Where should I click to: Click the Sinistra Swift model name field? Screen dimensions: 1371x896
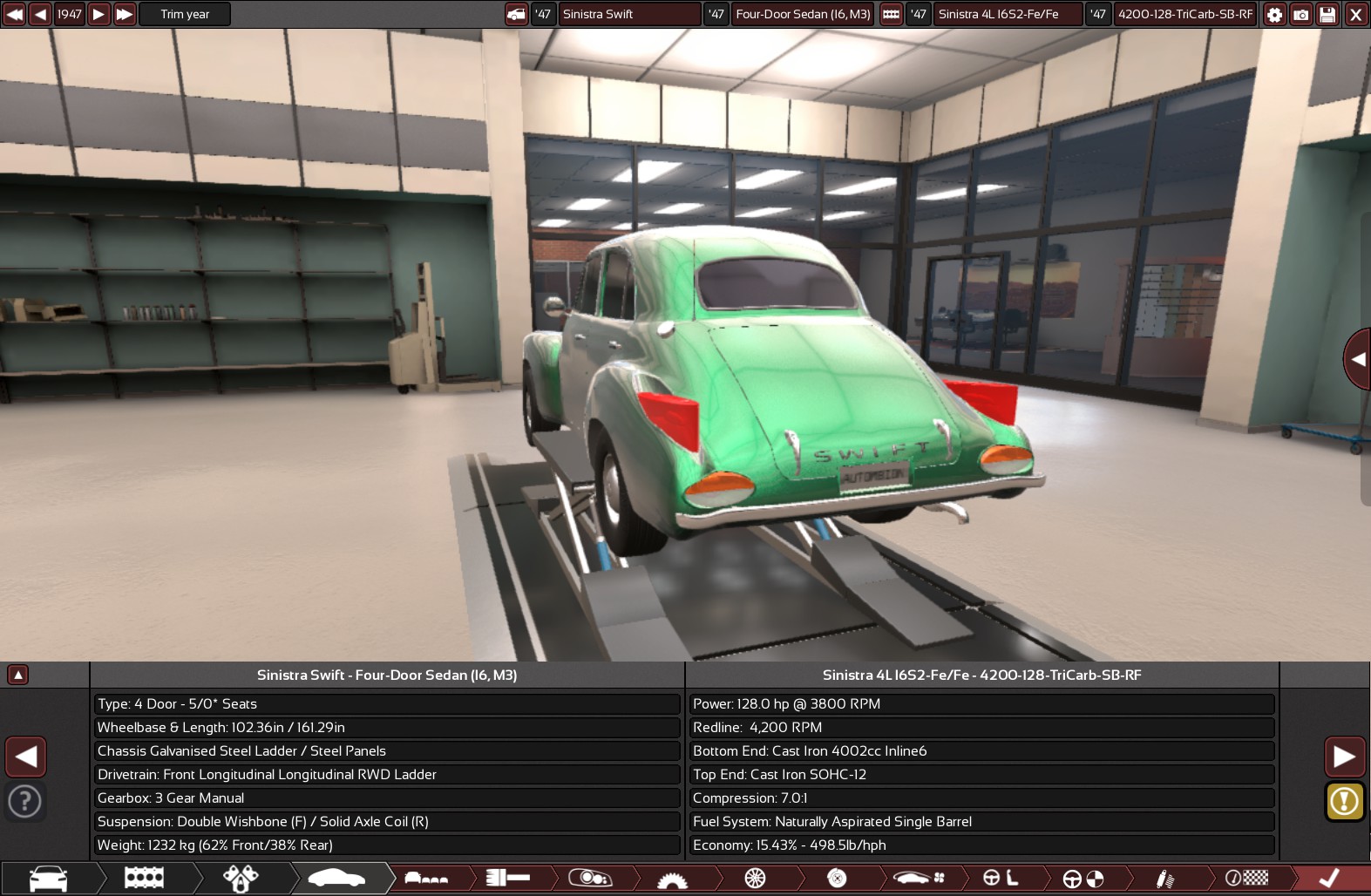[629, 14]
